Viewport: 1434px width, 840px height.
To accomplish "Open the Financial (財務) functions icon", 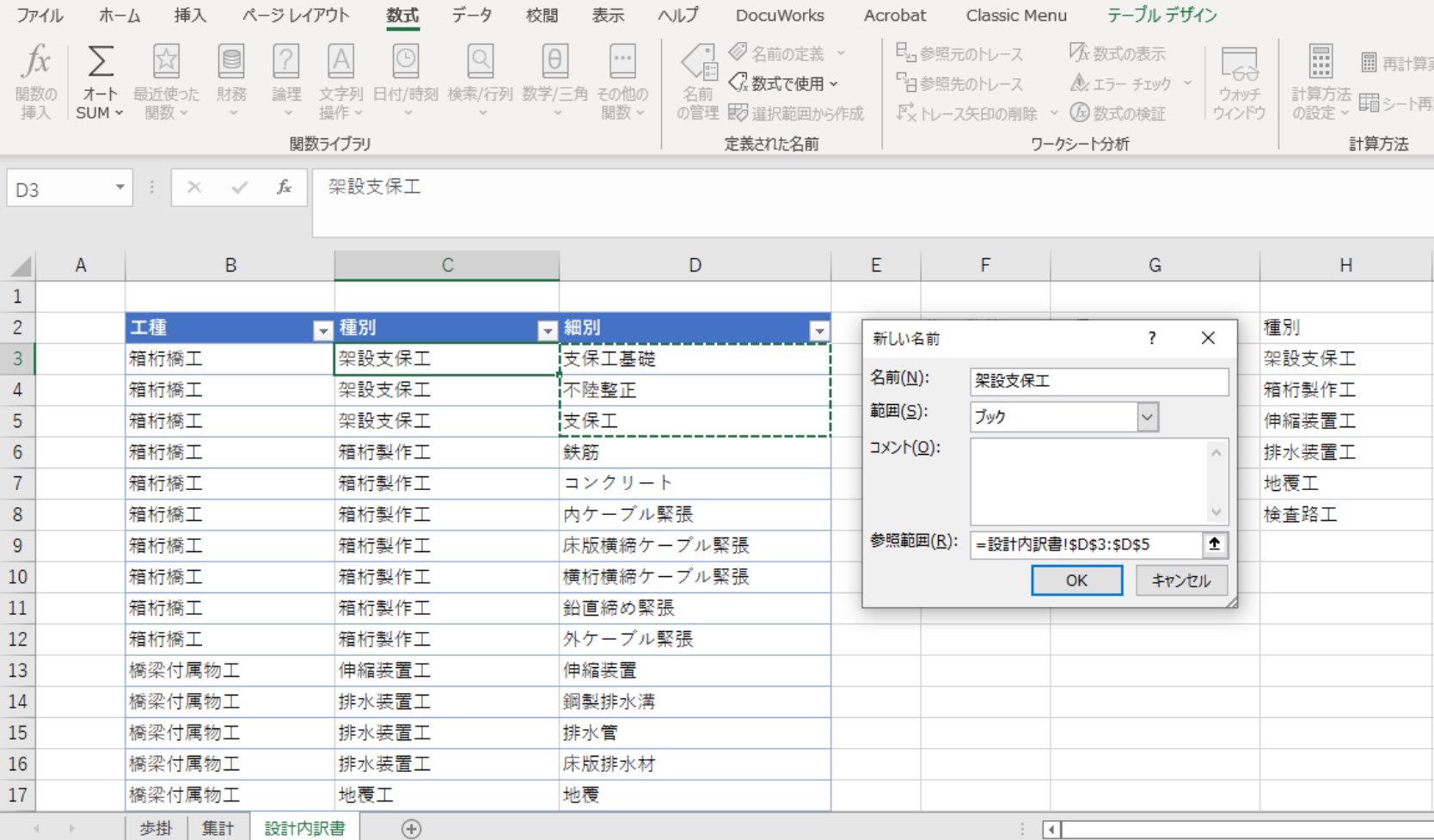I will click(231, 63).
